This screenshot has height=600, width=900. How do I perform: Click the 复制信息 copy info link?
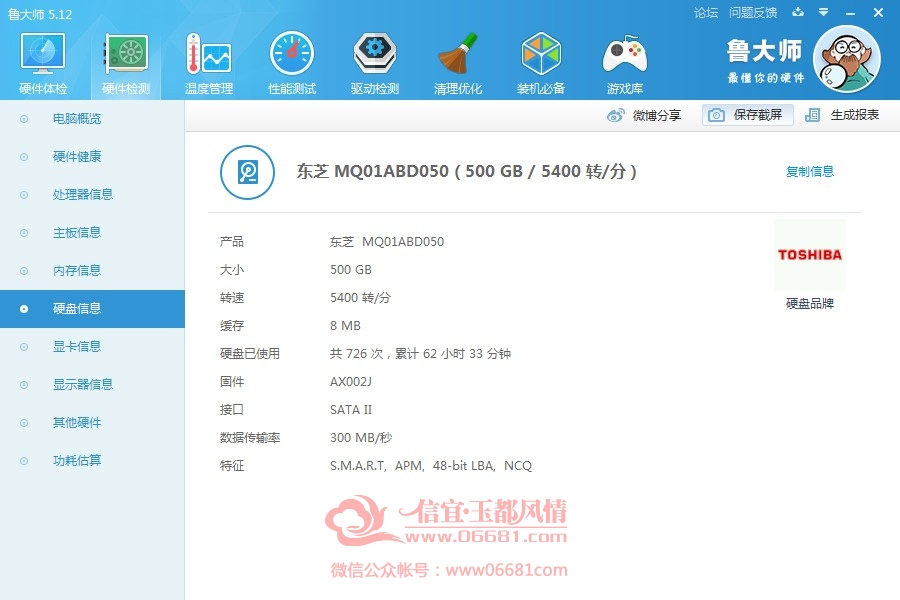(x=809, y=171)
